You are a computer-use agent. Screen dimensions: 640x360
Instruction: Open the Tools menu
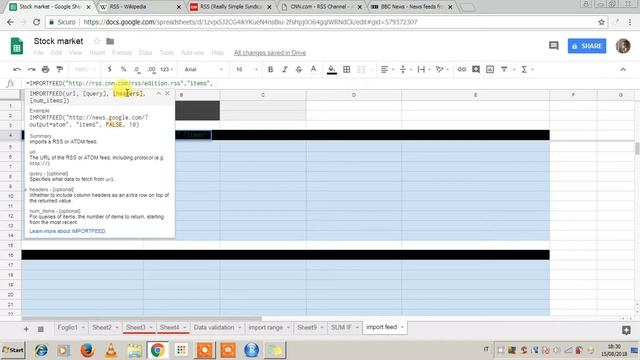[167, 53]
